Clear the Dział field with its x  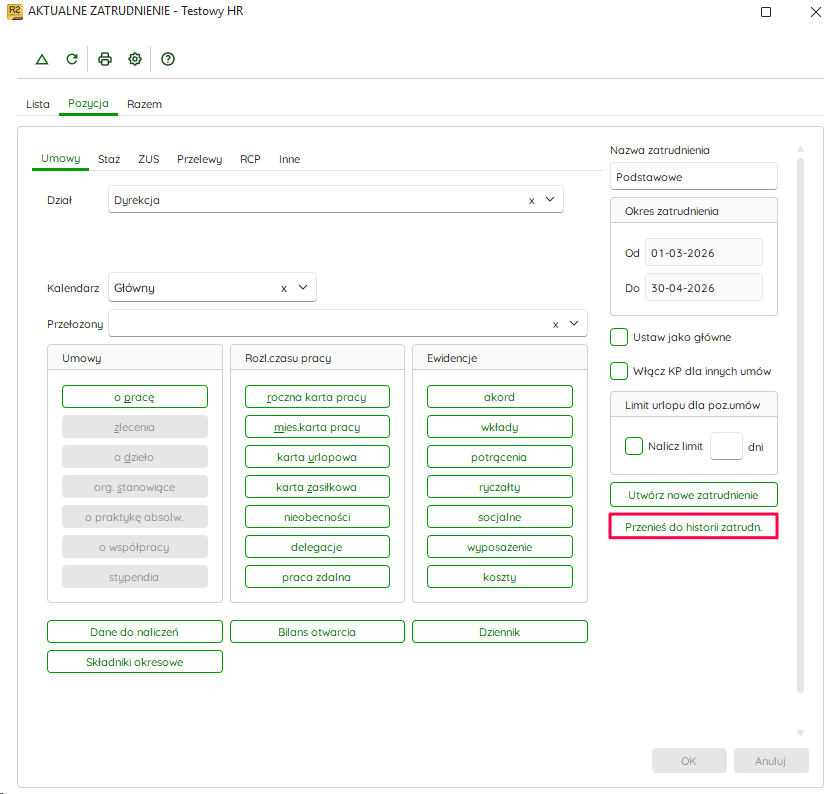click(x=531, y=201)
